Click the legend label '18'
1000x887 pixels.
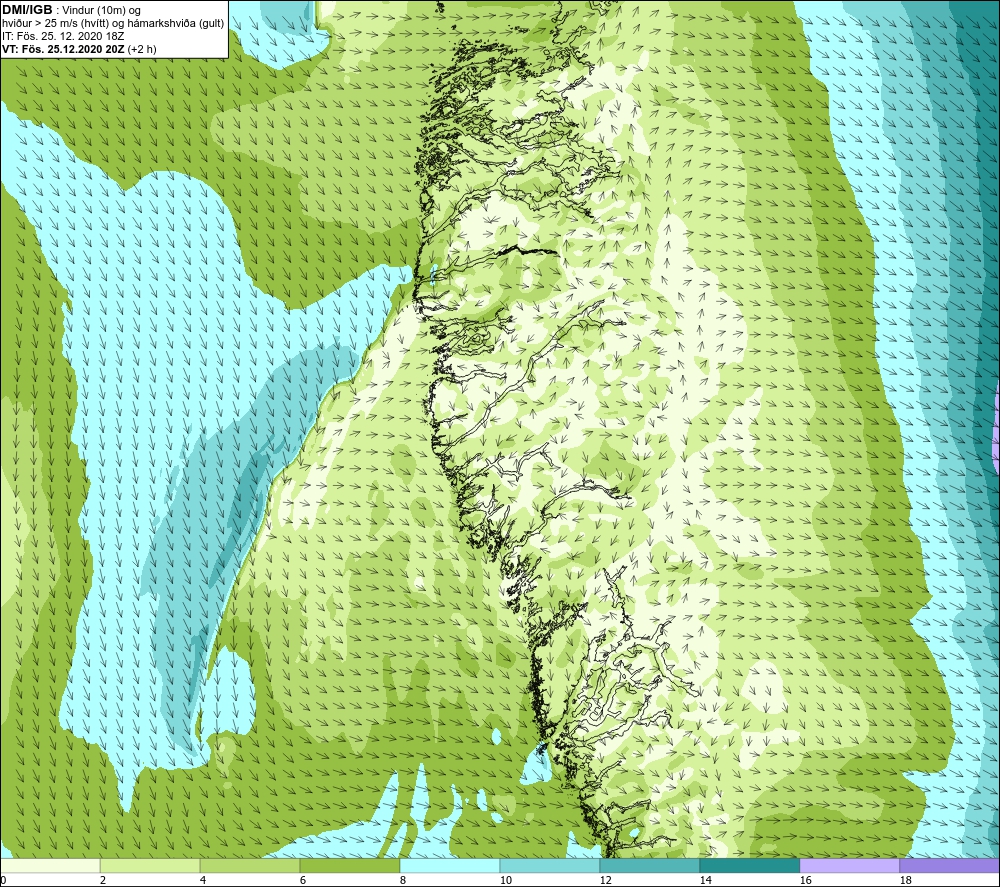[906, 881]
